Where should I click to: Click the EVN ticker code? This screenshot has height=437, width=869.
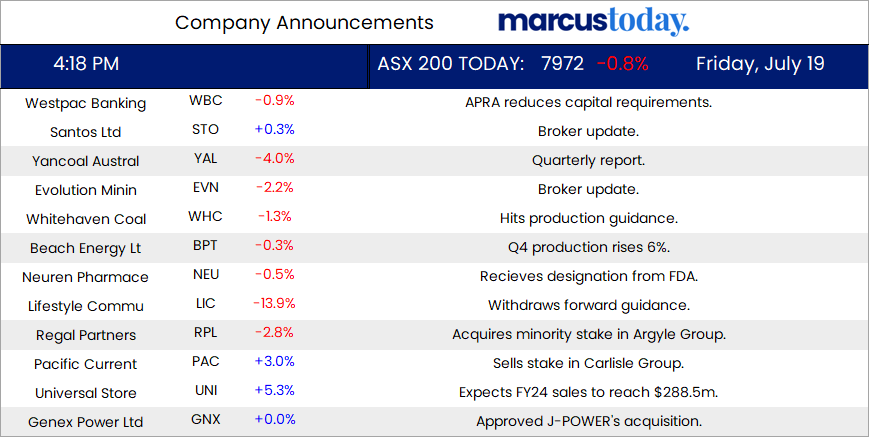tap(205, 188)
